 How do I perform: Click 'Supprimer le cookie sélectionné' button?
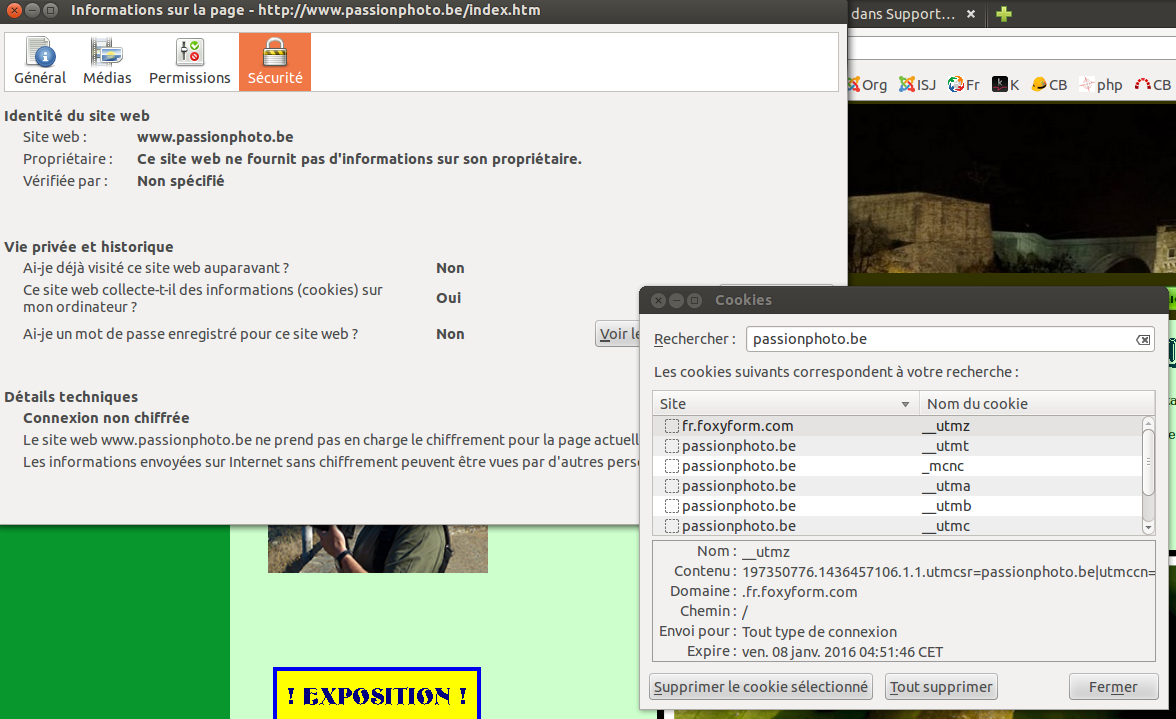(x=761, y=687)
